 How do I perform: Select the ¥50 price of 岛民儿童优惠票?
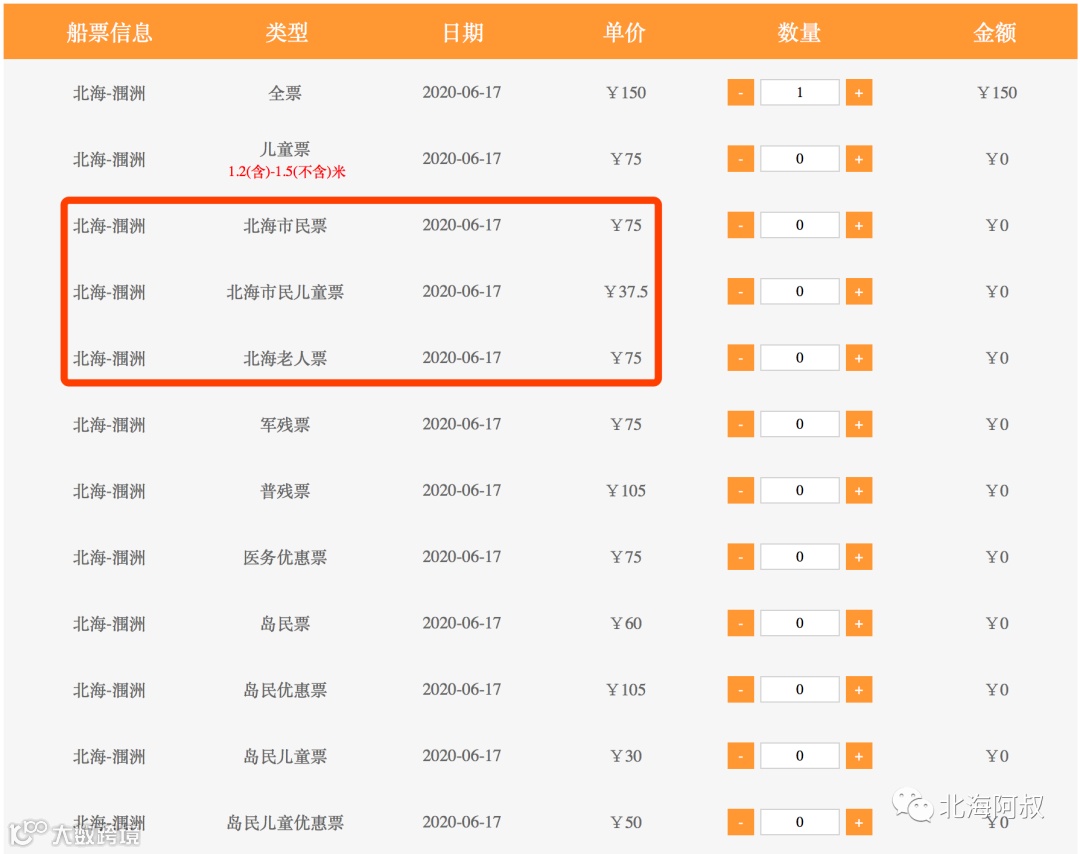click(x=626, y=822)
